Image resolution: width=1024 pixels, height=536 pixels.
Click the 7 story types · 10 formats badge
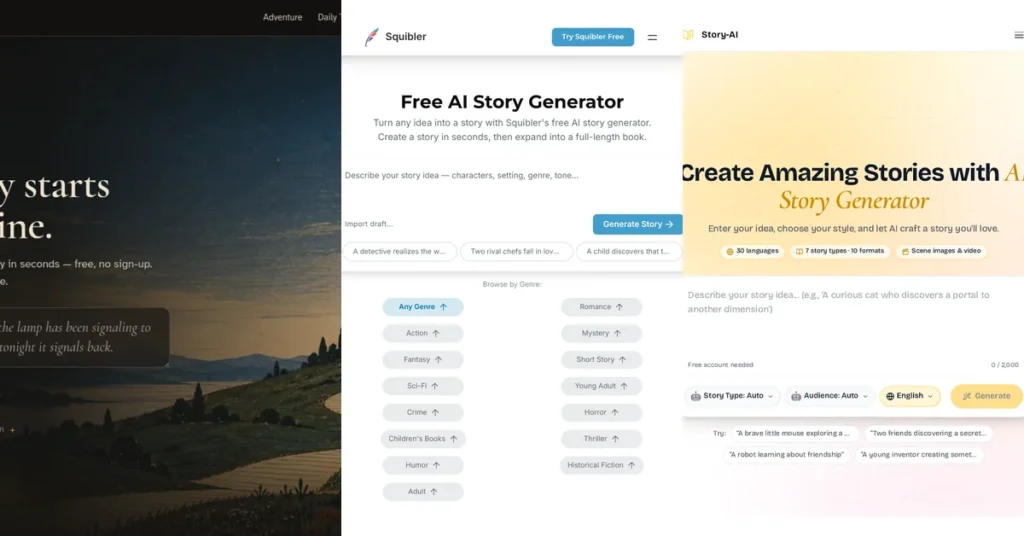(839, 251)
